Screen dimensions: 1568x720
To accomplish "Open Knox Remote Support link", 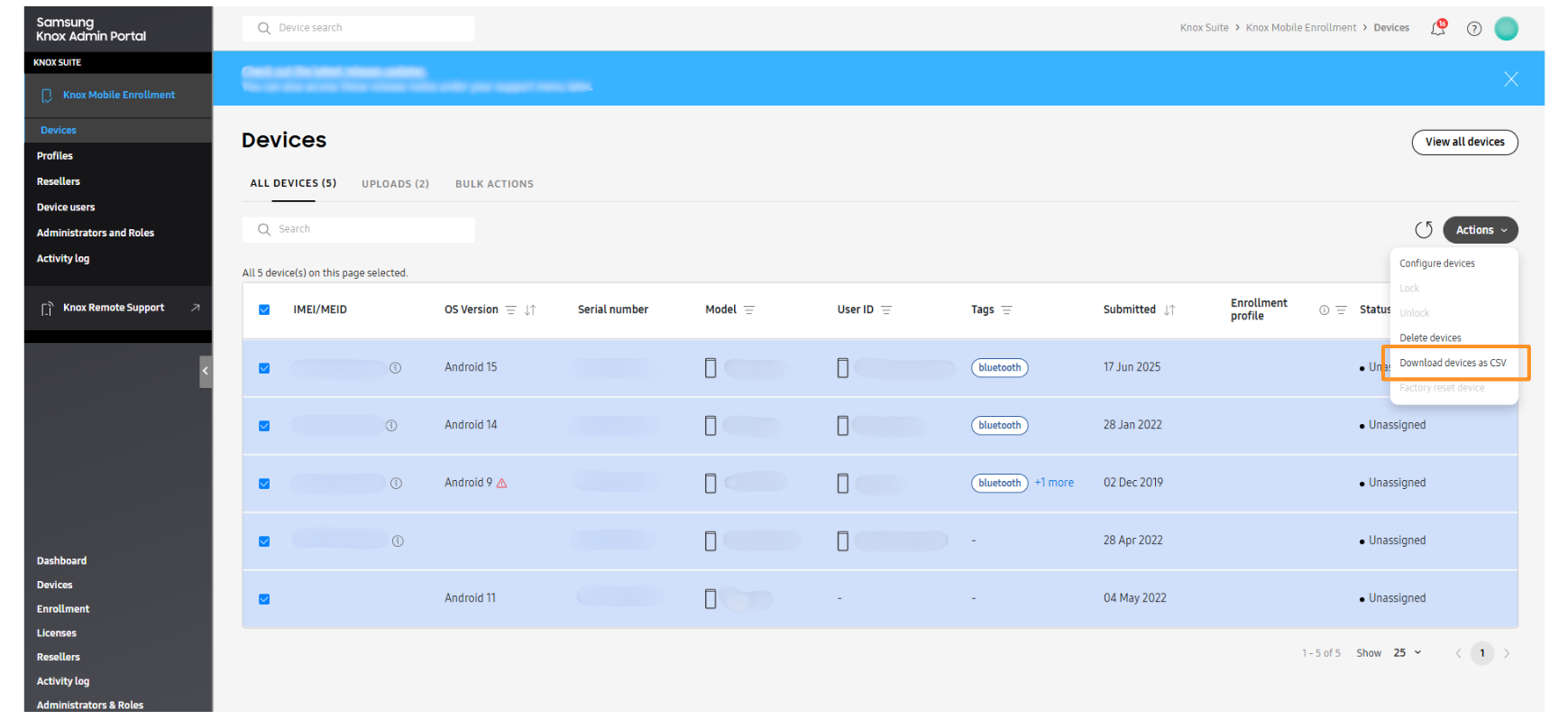I will pyautogui.click(x=114, y=308).
